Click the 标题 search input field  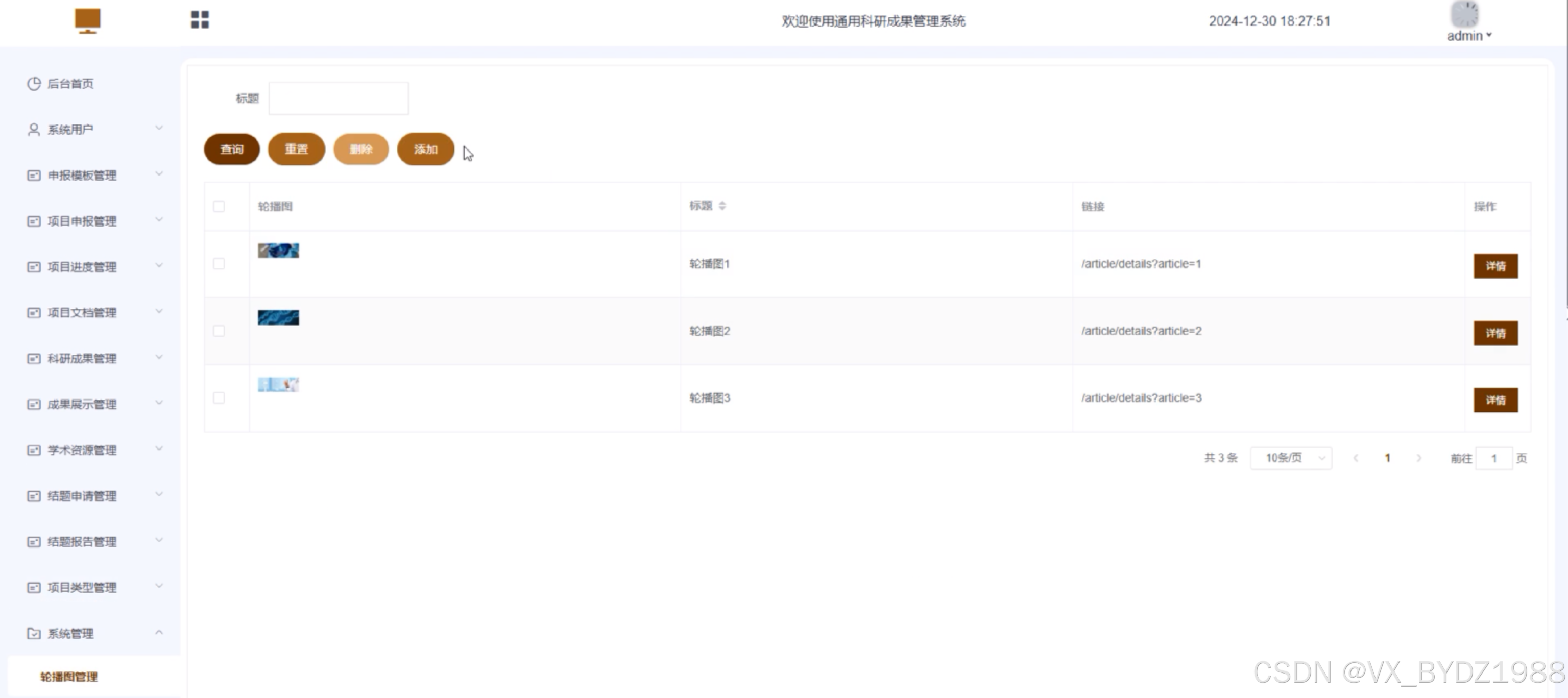point(339,98)
